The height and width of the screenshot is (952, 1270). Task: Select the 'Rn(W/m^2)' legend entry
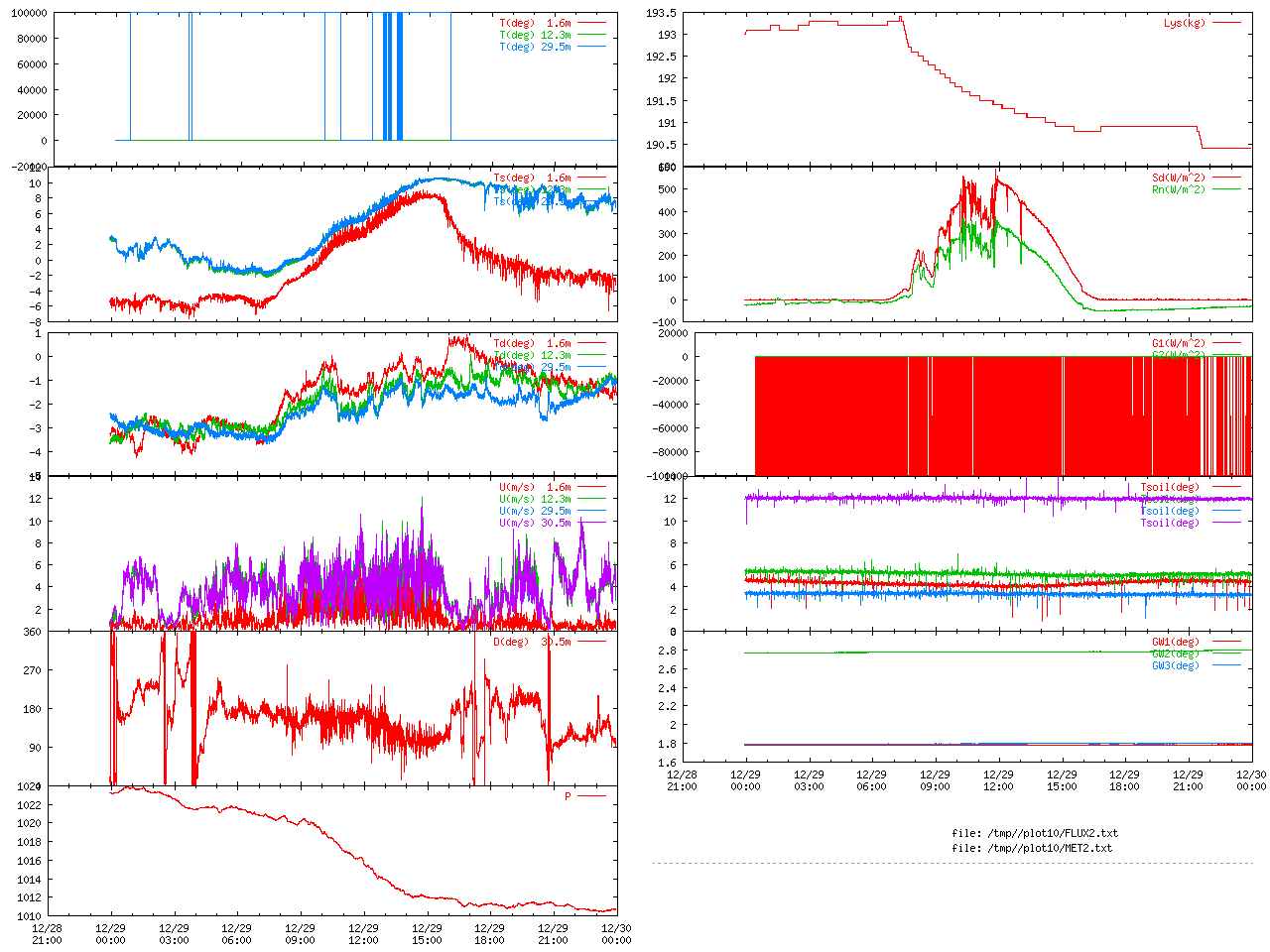pos(1179,190)
